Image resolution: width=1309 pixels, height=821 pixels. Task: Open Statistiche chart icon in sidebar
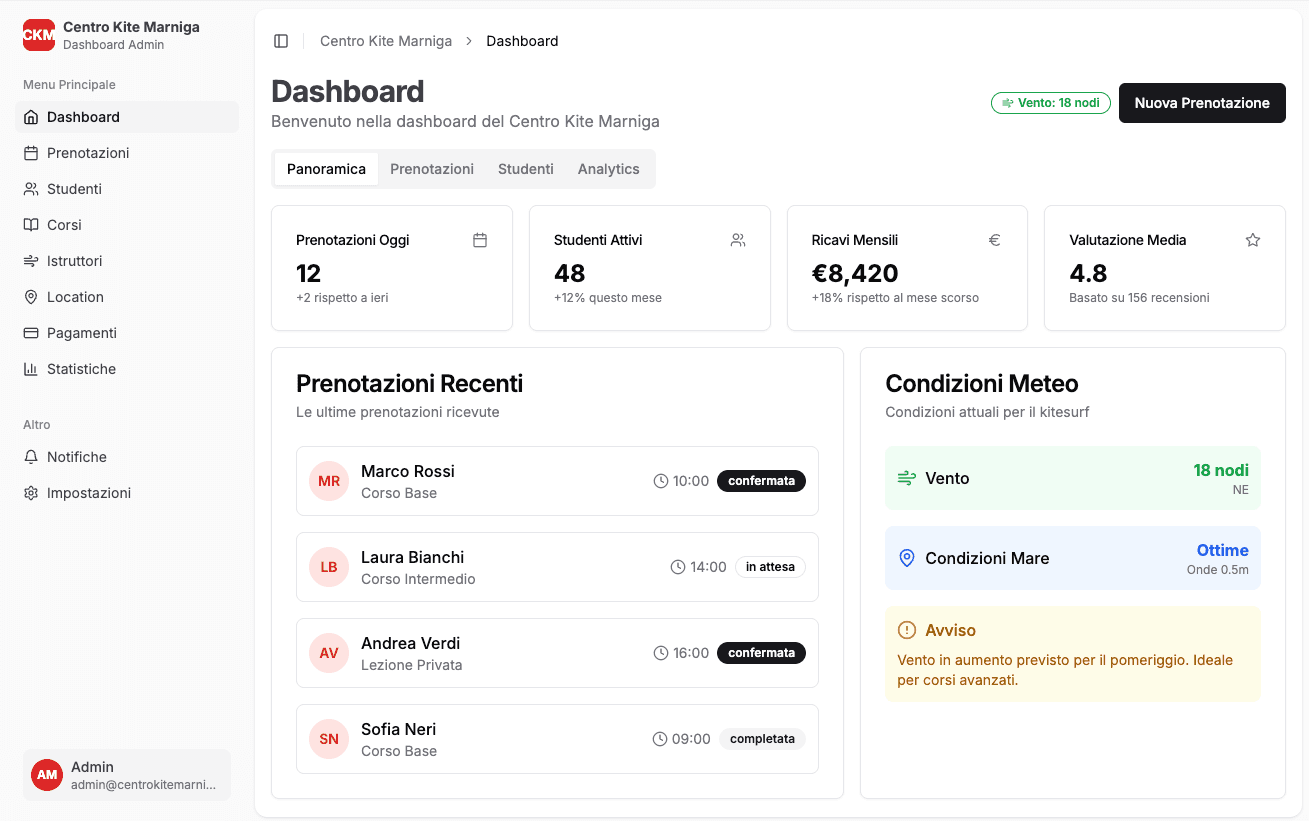coord(31,369)
